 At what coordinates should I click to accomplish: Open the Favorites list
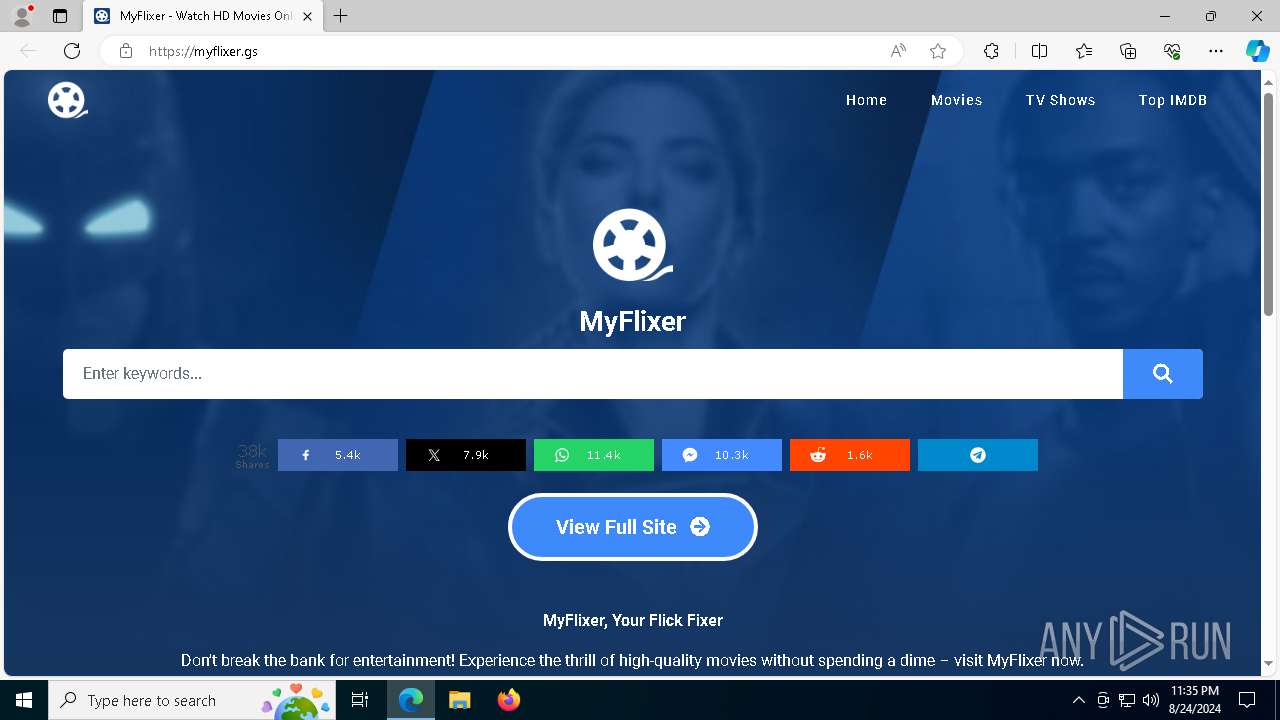pos(1084,51)
